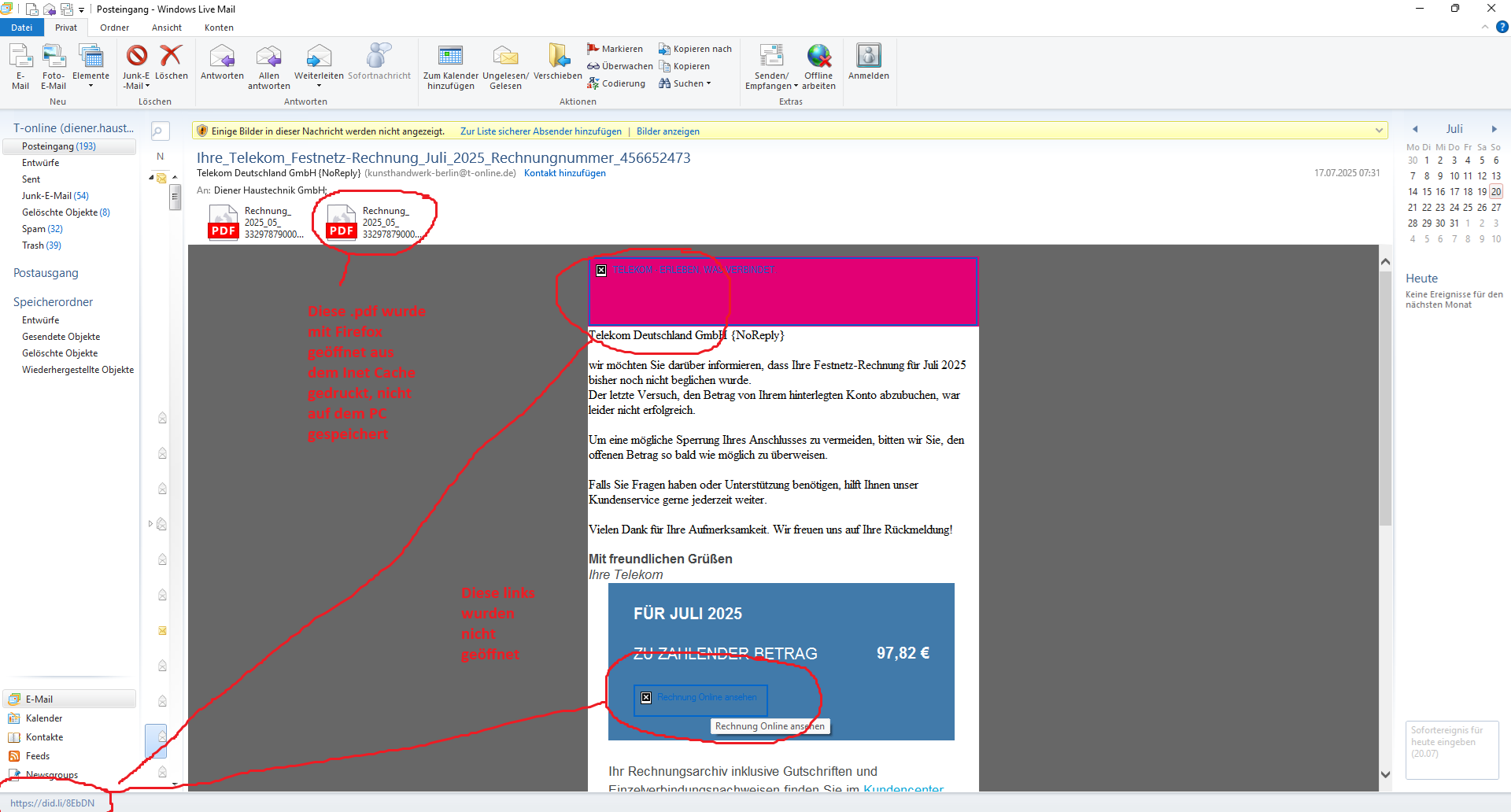Switch to the Ansicht ribbon tab
Image resolution: width=1511 pixels, height=812 pixels.
pyautogui.click(x=167, y=28)
